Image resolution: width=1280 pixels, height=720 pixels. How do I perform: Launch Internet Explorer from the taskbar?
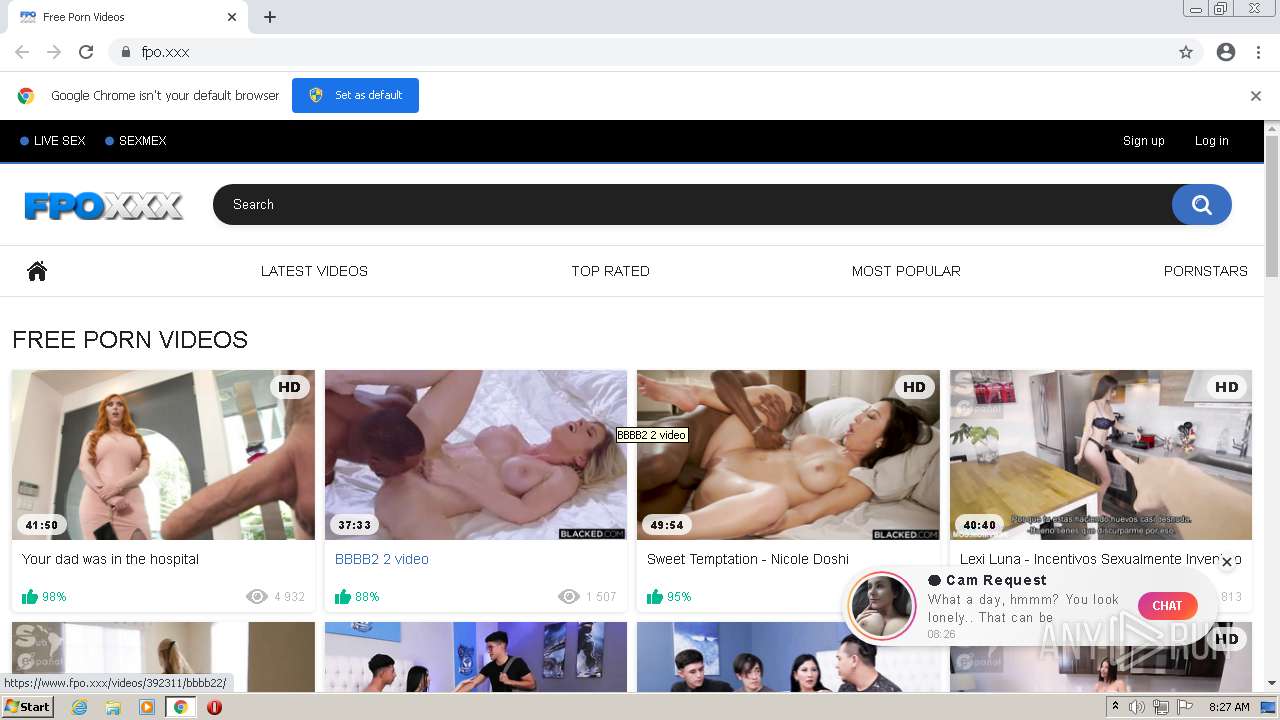tap(80, 707)
